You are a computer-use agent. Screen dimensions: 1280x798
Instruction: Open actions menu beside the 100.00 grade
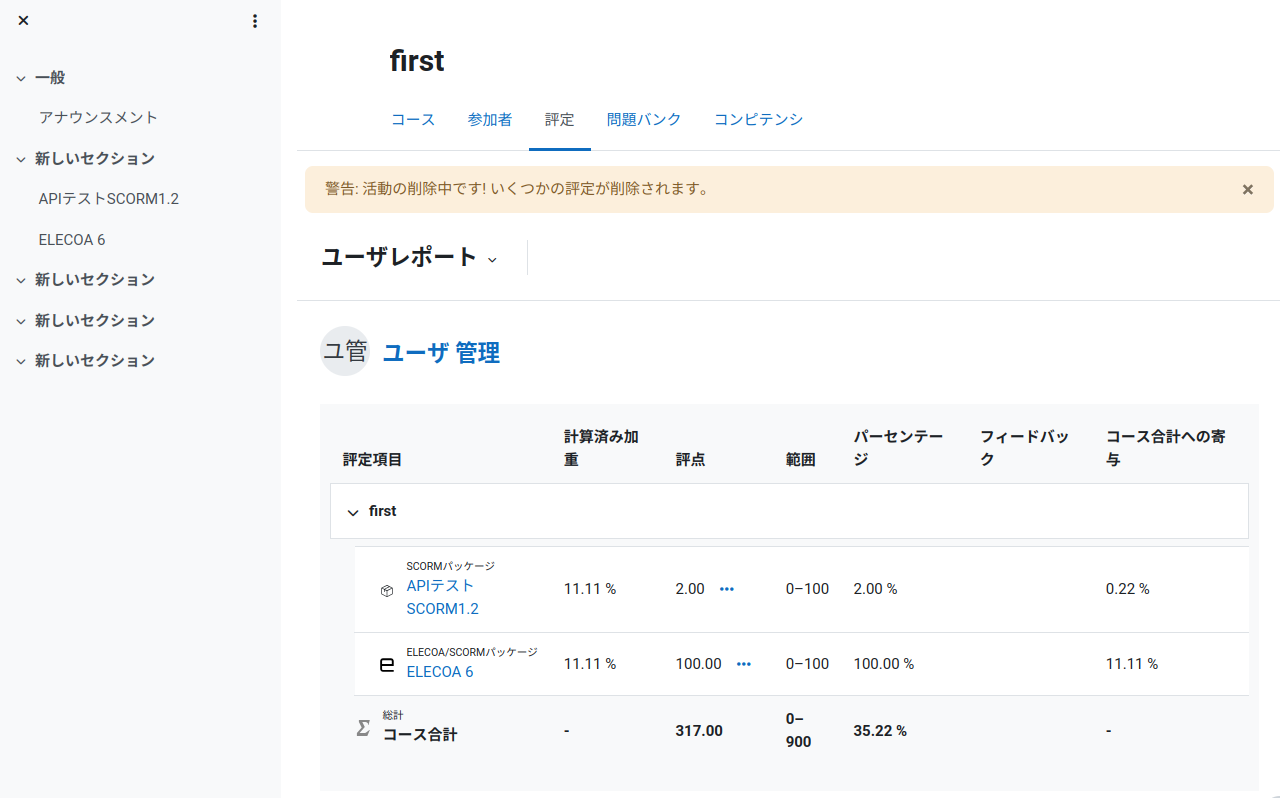743,664
